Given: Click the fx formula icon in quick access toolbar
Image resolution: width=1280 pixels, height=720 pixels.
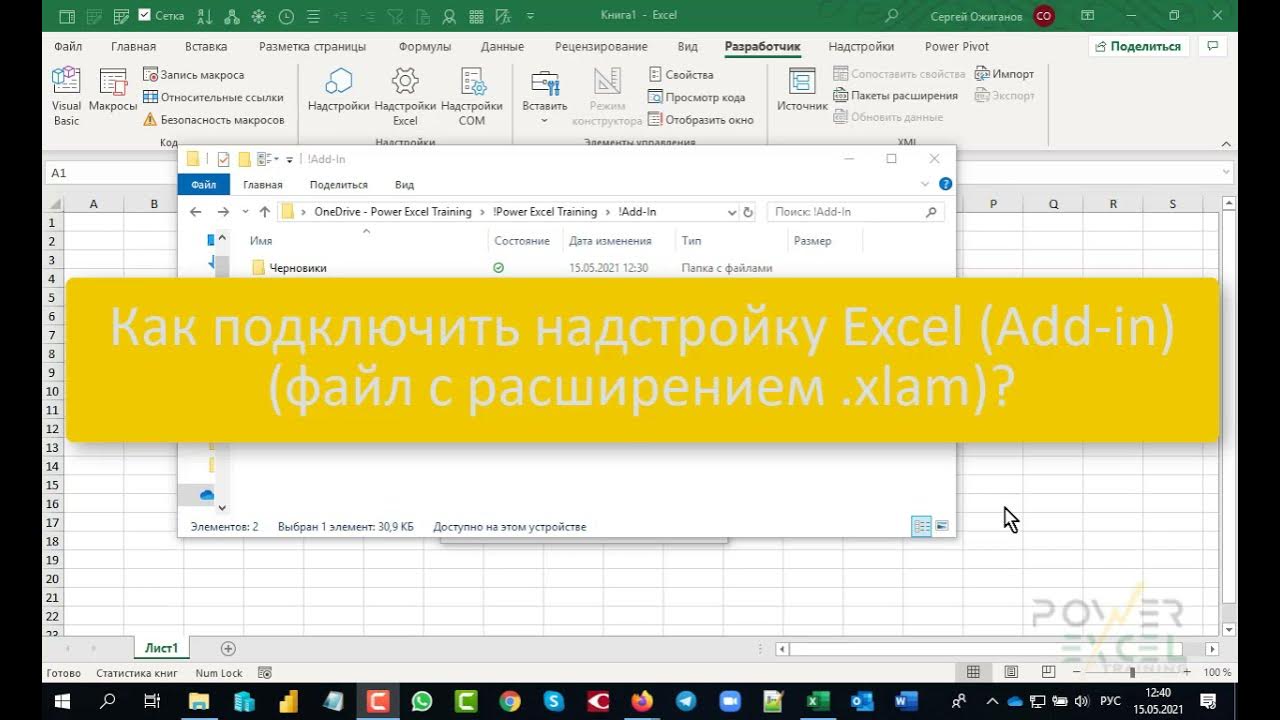Looking at the screenshot, I should tap(502, 16).
